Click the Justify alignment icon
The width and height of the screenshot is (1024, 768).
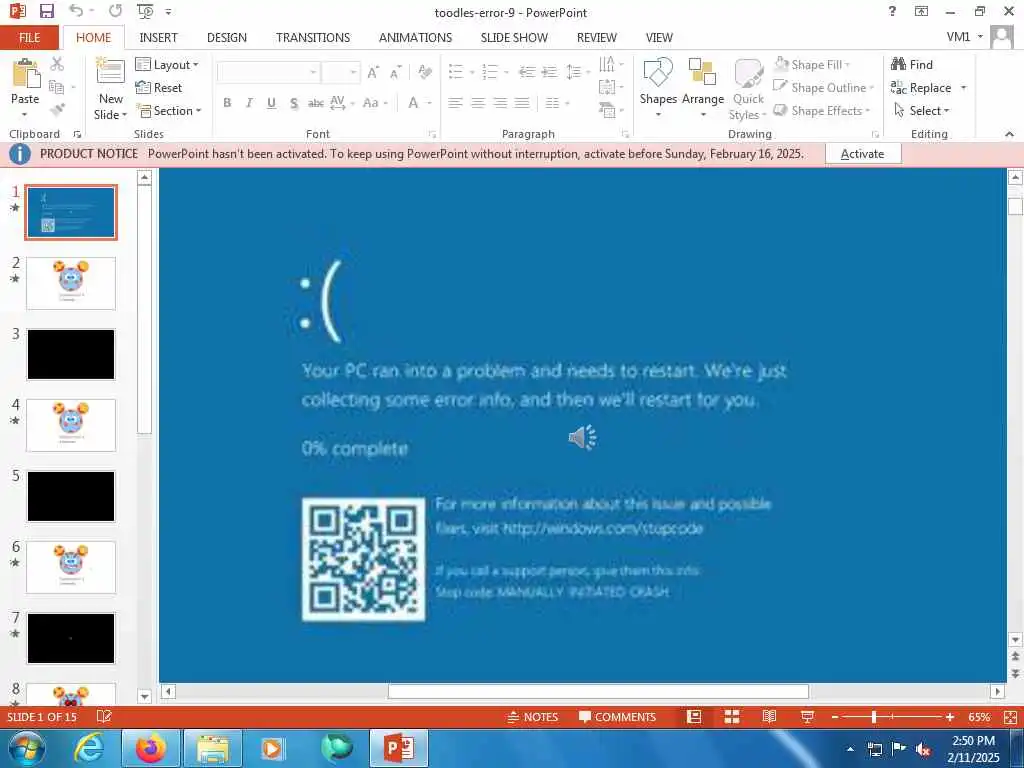pyautogui.click(x=522, y=103)
